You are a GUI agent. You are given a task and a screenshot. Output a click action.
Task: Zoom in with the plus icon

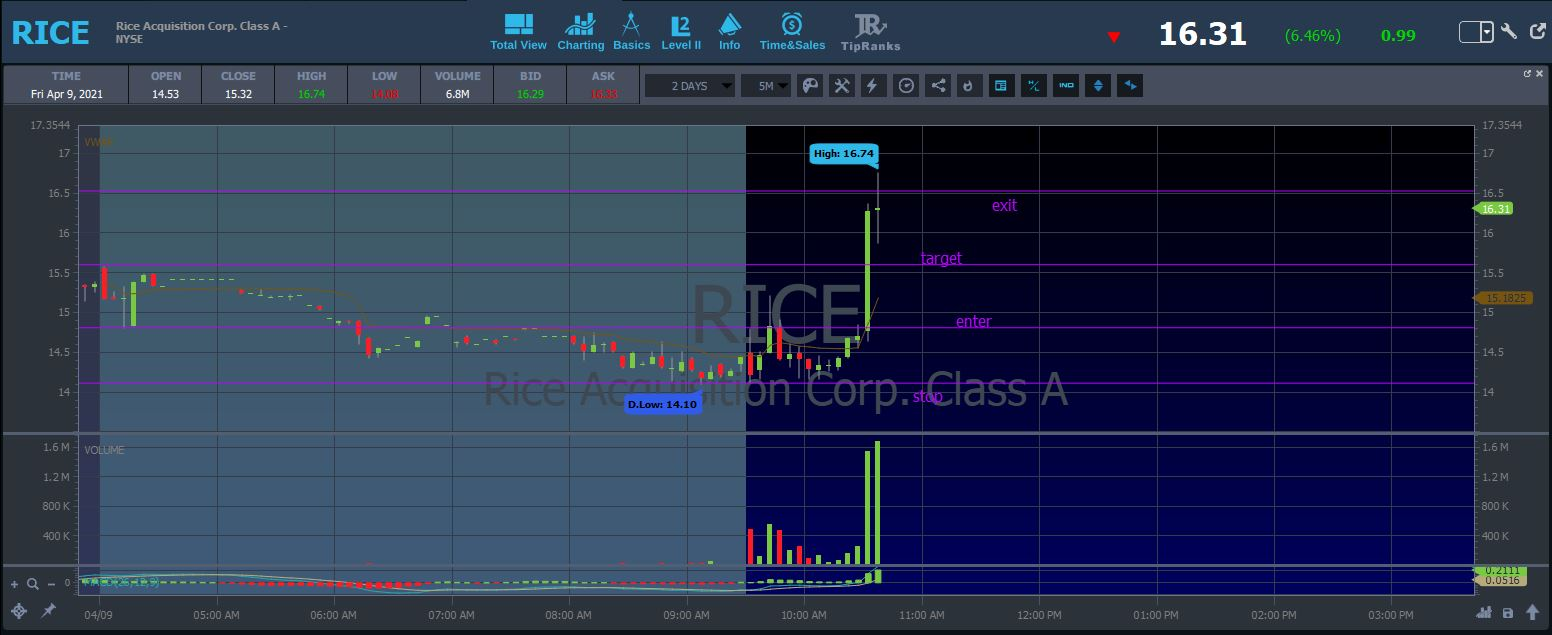[x=15, y=584]
